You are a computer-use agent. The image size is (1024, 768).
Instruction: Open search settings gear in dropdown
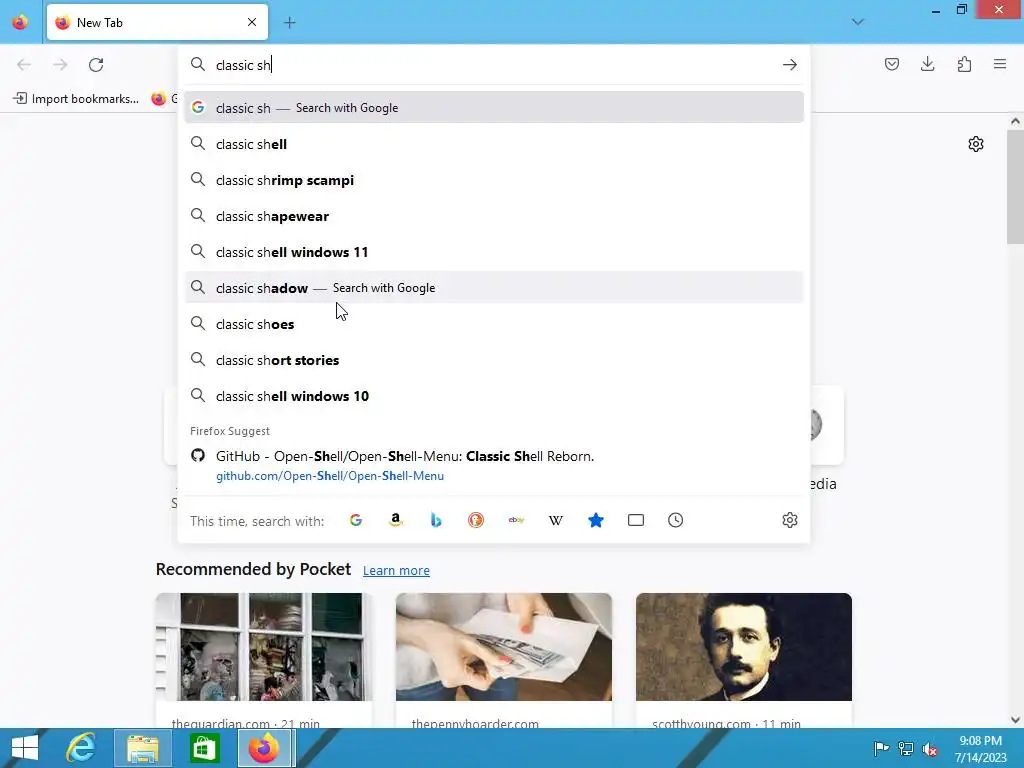click(x=790, y=520)
